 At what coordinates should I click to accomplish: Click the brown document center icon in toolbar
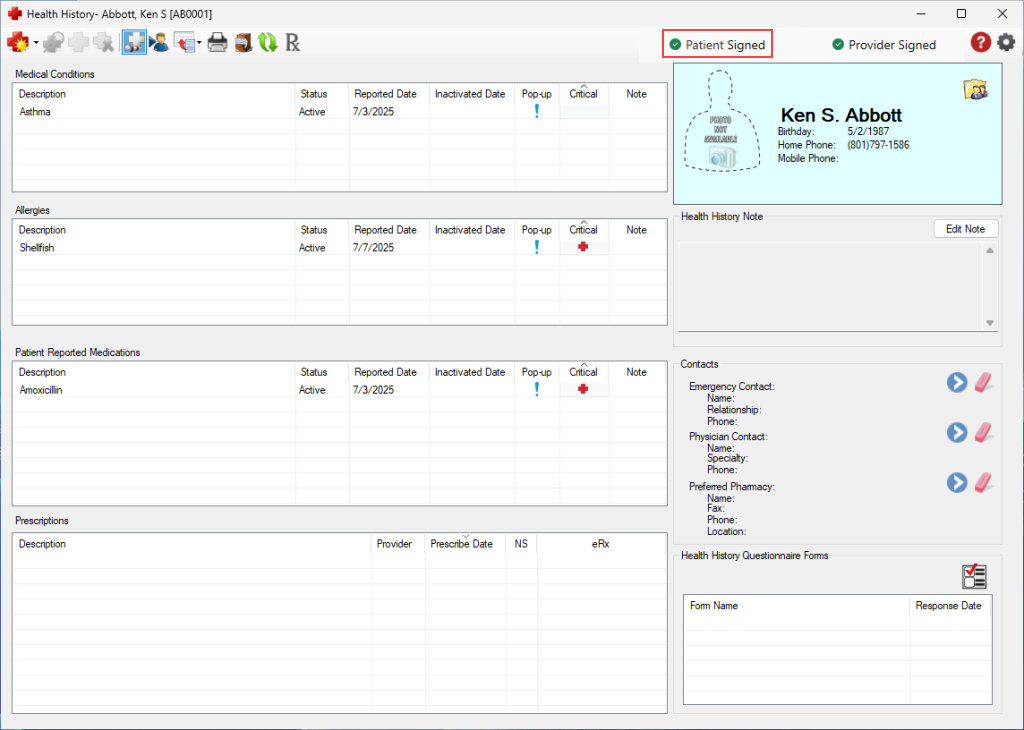243,43
